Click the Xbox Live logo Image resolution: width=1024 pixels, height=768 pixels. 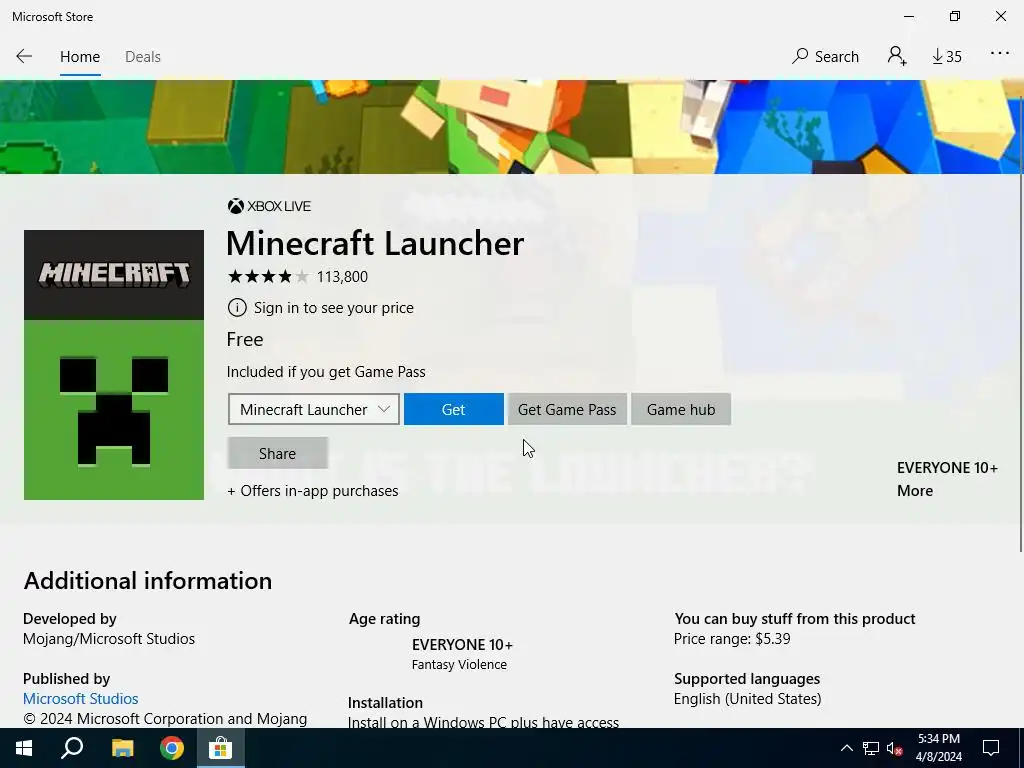coord(269,206)
